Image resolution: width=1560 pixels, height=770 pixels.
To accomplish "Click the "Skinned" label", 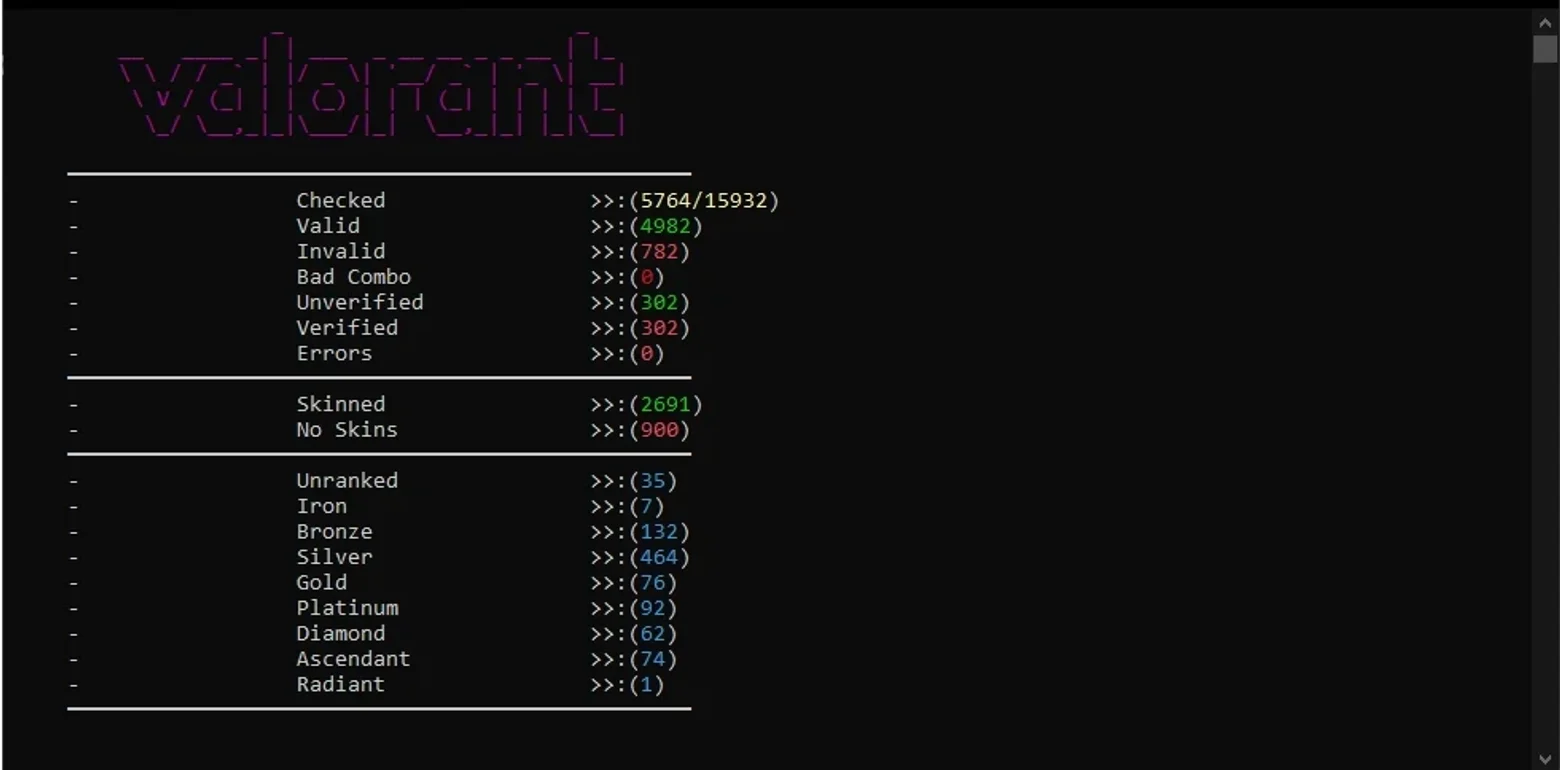I will click(x=341, y=404).
